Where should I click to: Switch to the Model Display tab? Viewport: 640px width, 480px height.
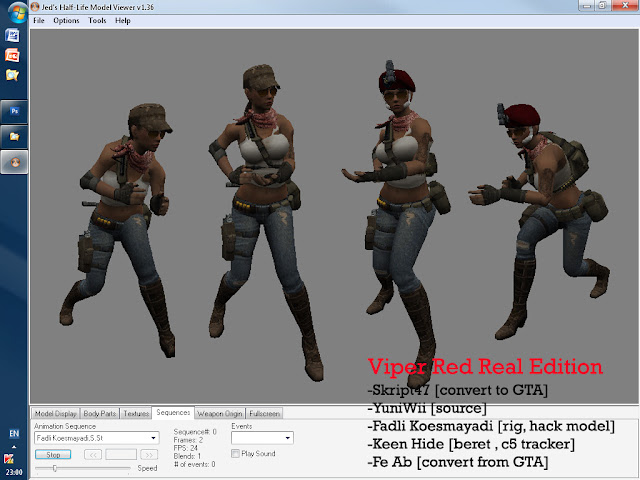point(56,413)
